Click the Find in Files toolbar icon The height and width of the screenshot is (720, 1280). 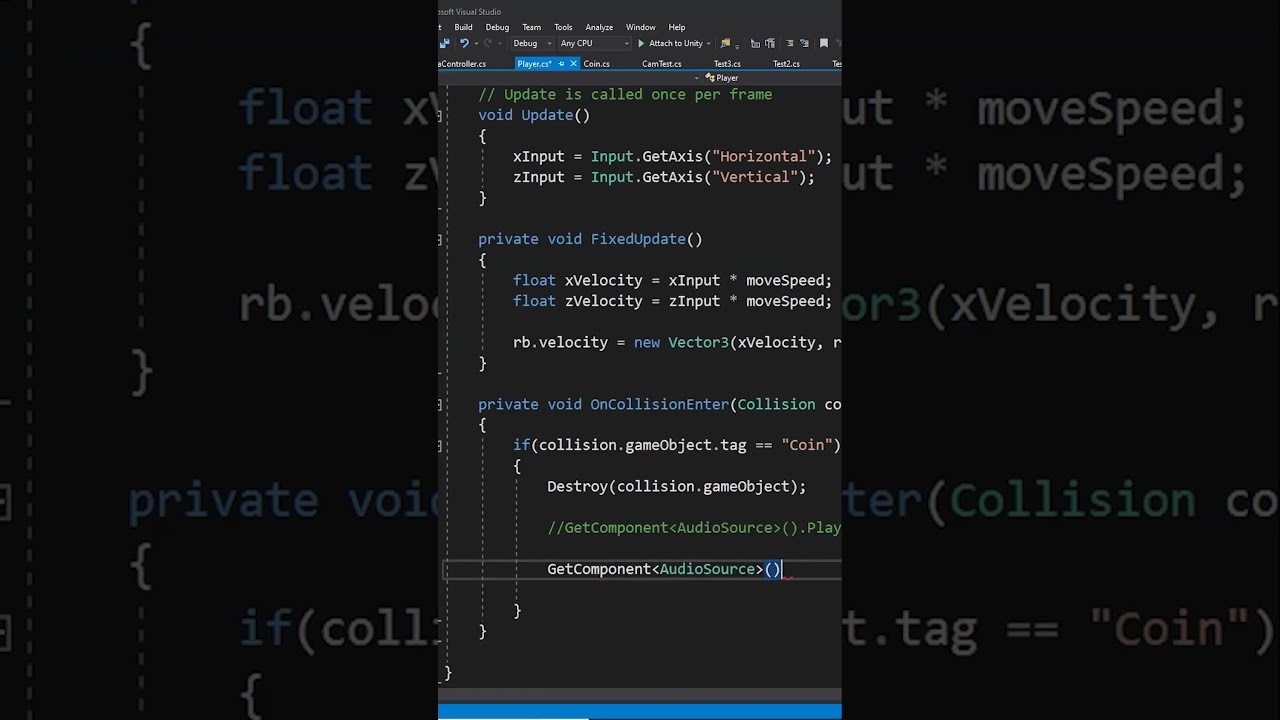tap(725, 43)
